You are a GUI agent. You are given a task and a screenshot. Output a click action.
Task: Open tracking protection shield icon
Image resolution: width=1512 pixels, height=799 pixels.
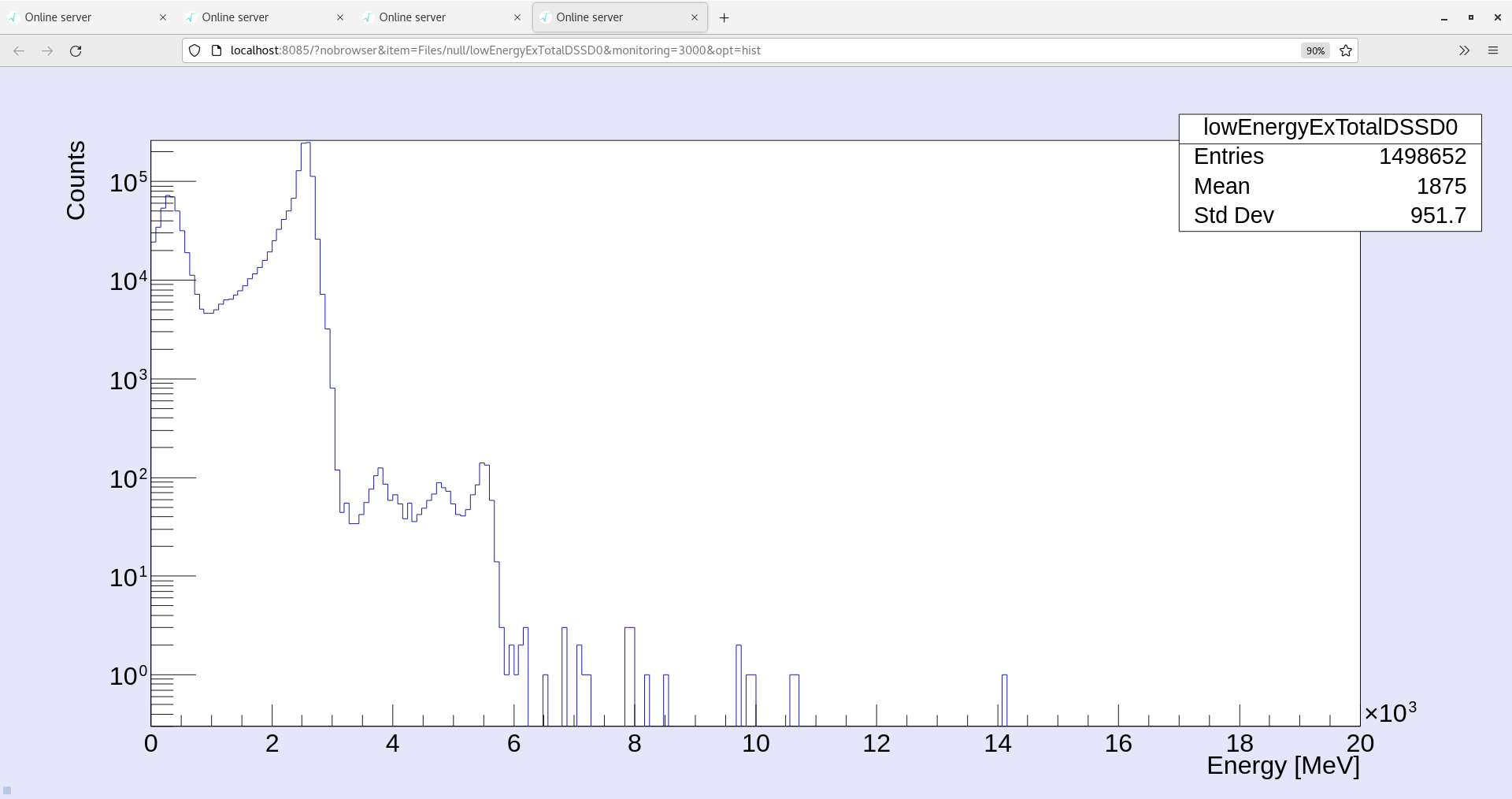pyautogui.click(x=195, y=50)
